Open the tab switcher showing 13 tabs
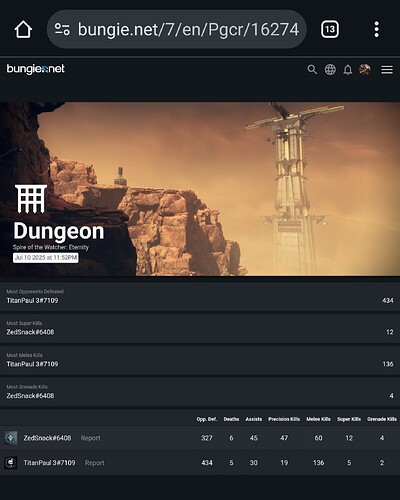 330,29
